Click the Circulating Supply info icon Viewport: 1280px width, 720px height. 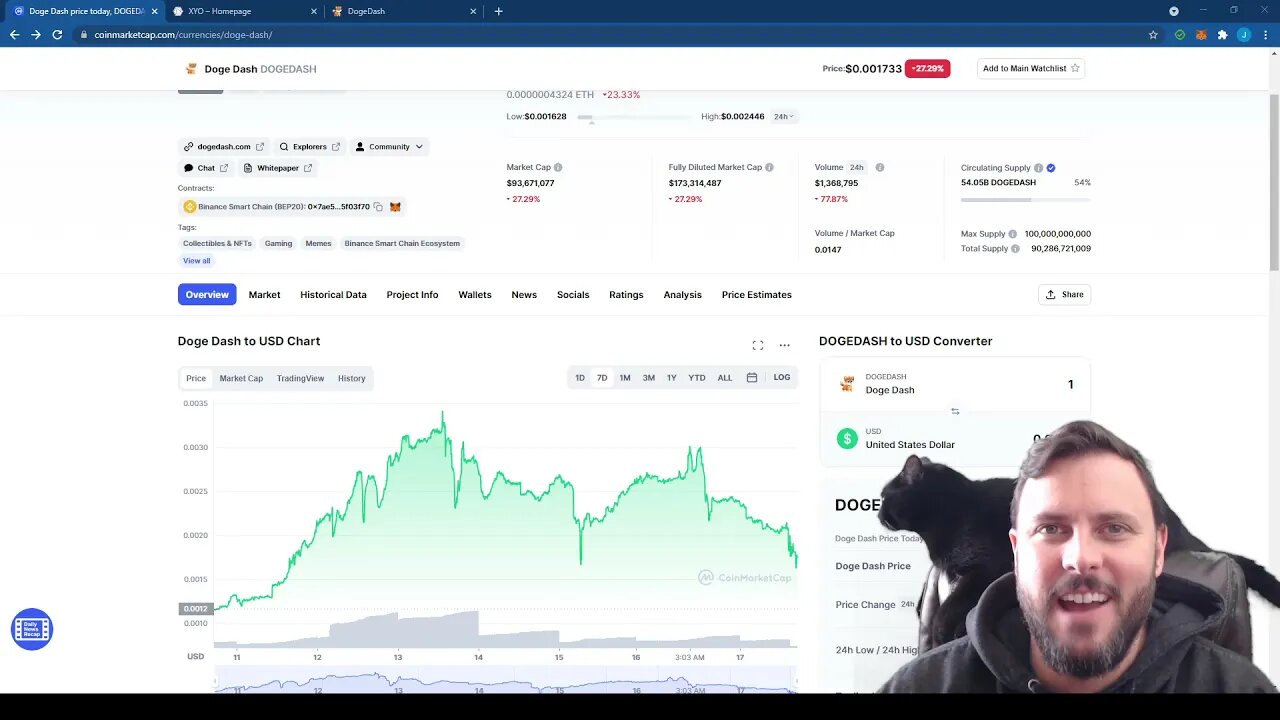tap(1038, 168)
